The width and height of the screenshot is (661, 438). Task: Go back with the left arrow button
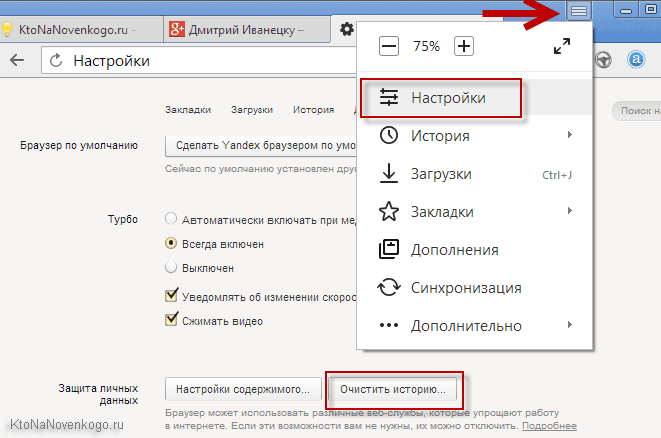[x=17, y=60]
